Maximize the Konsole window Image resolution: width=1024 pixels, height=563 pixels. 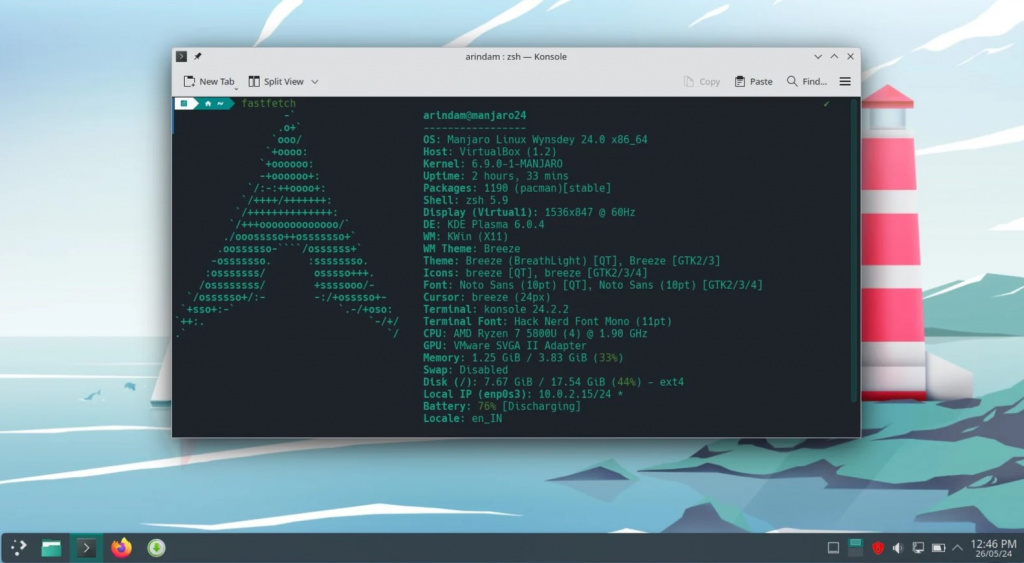pos(834,57)
